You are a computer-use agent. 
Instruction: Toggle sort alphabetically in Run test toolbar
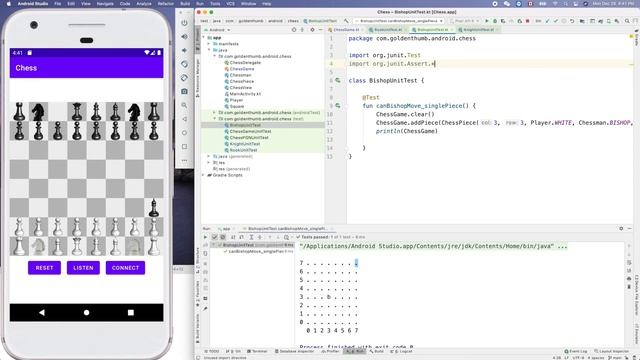click(233, 237)
